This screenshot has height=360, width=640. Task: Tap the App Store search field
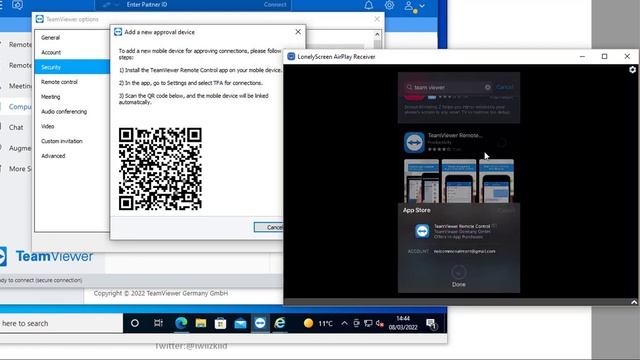(448, 87)
